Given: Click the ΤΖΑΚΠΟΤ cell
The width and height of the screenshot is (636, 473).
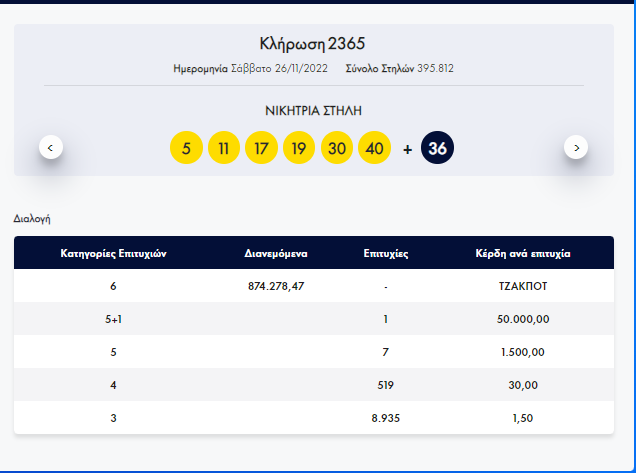Looking at the screenshot, I should click(523, 286).
